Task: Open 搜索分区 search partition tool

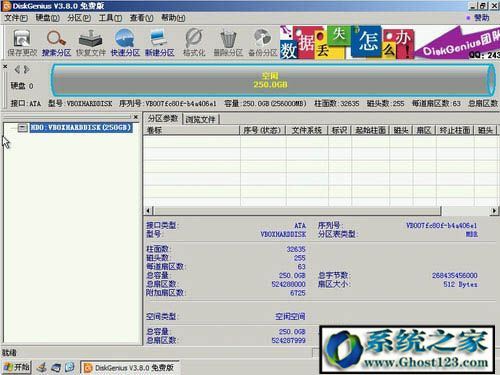Action: [56, 43]
